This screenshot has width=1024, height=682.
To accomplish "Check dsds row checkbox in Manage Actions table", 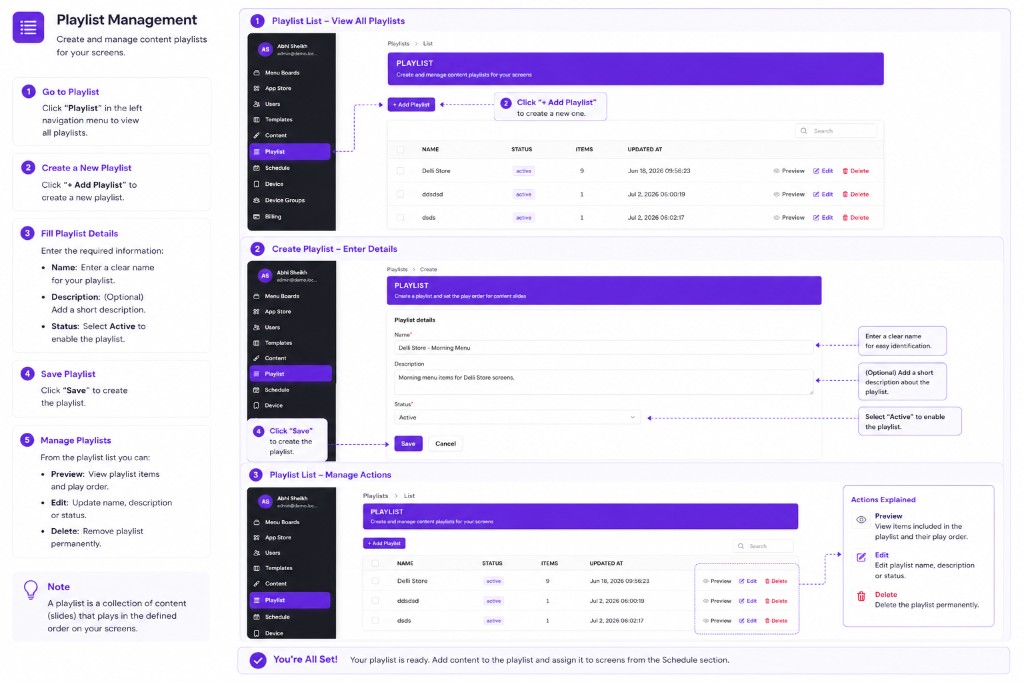I will pyautogui.click(x=375, y=621).
